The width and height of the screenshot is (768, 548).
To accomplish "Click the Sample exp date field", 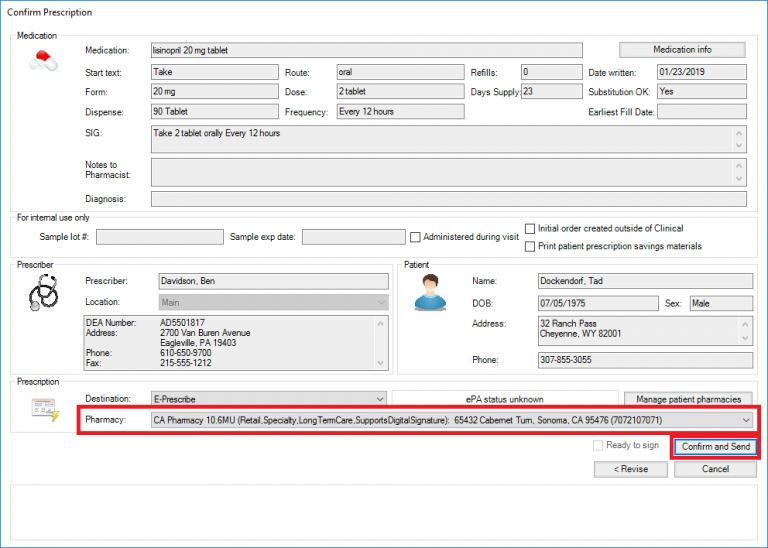I will (353, 237).
